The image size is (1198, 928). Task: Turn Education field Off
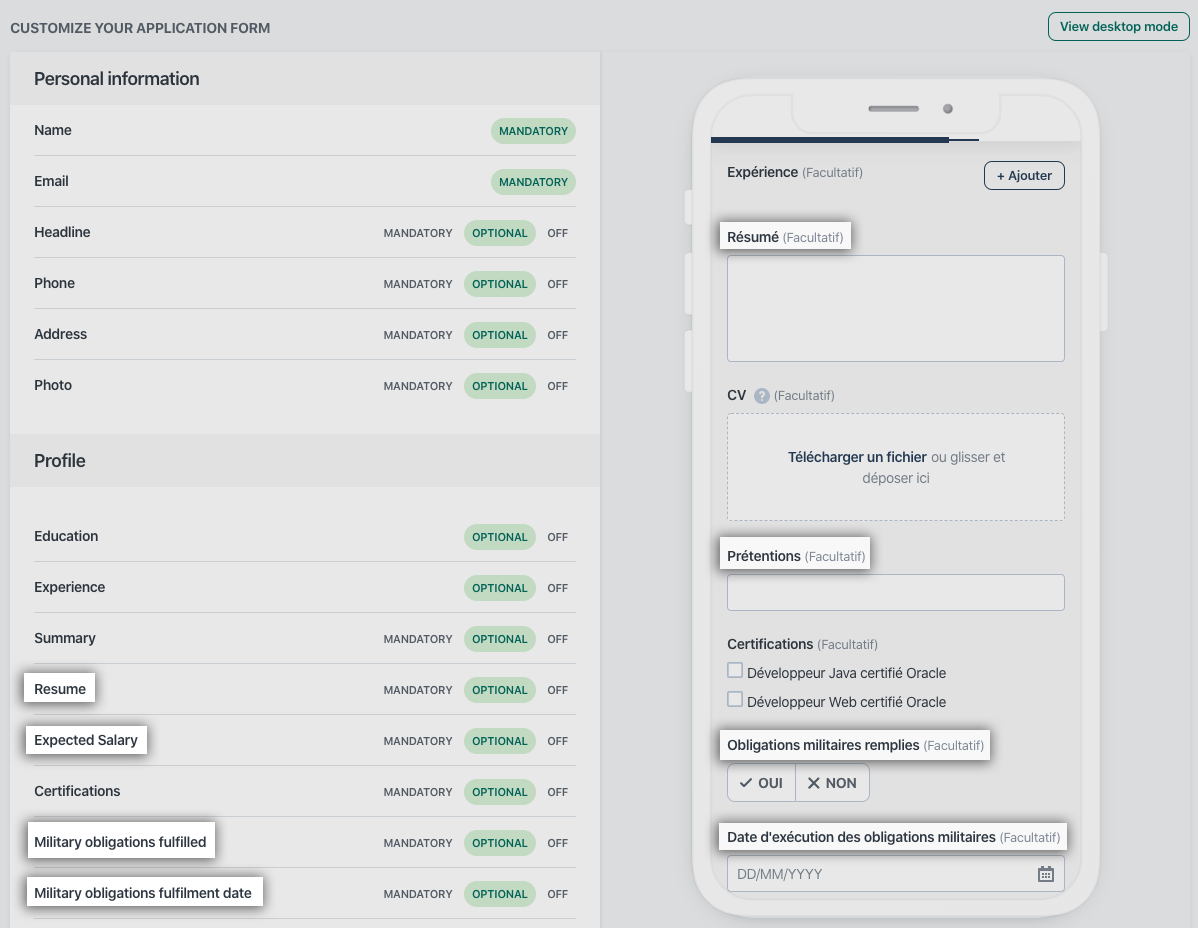(557, 537)
